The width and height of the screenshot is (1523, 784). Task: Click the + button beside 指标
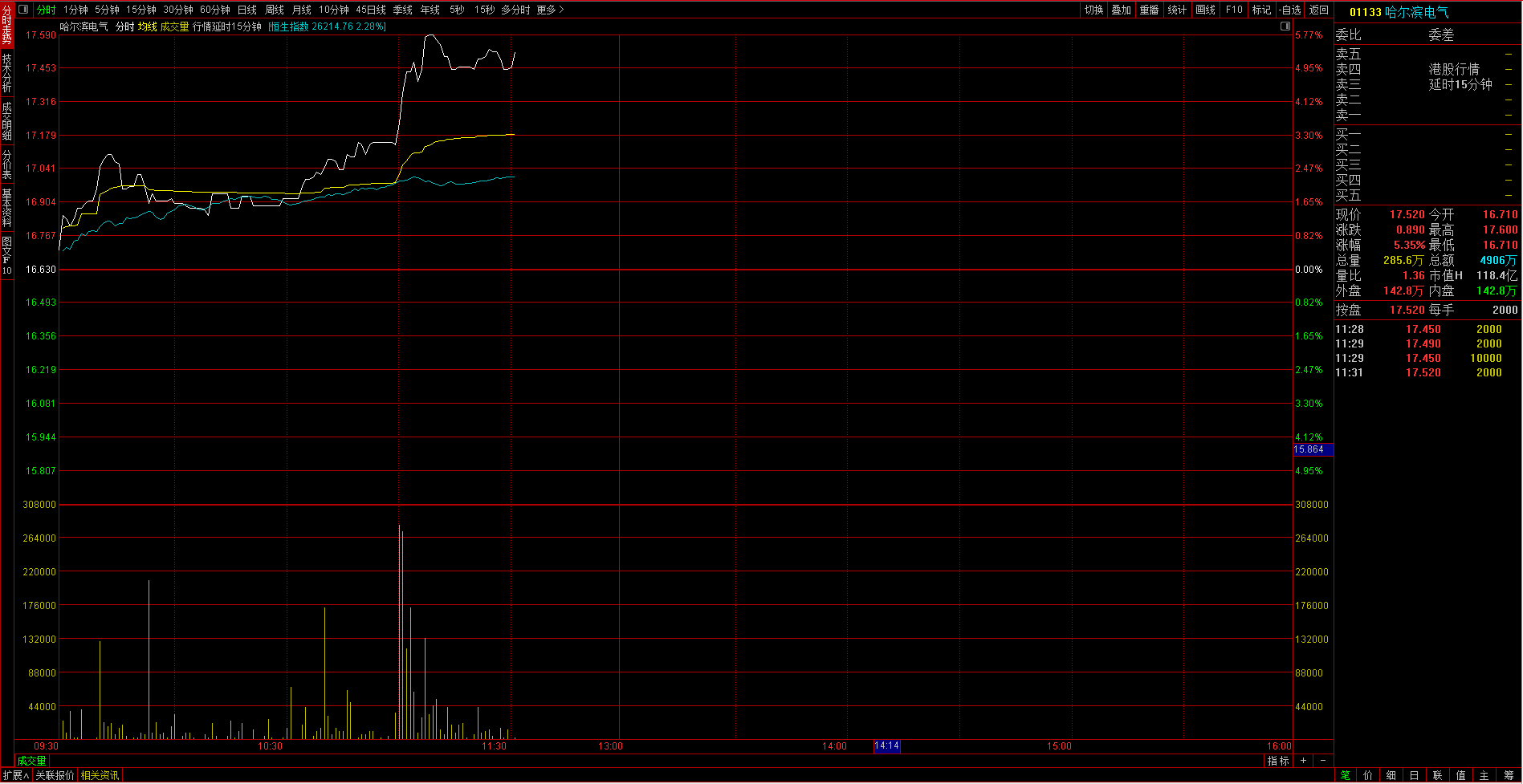pyautogui.click(x=1303, y=761)
